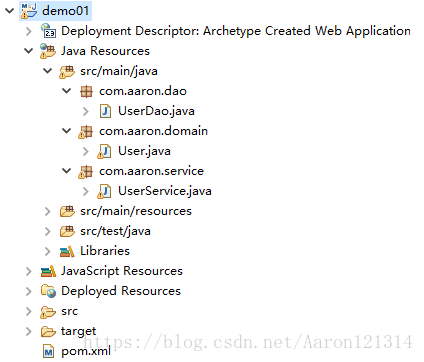Select the 'UserDao.java' file name
Screen dimensions: 424x362
(x=156, y=111)
